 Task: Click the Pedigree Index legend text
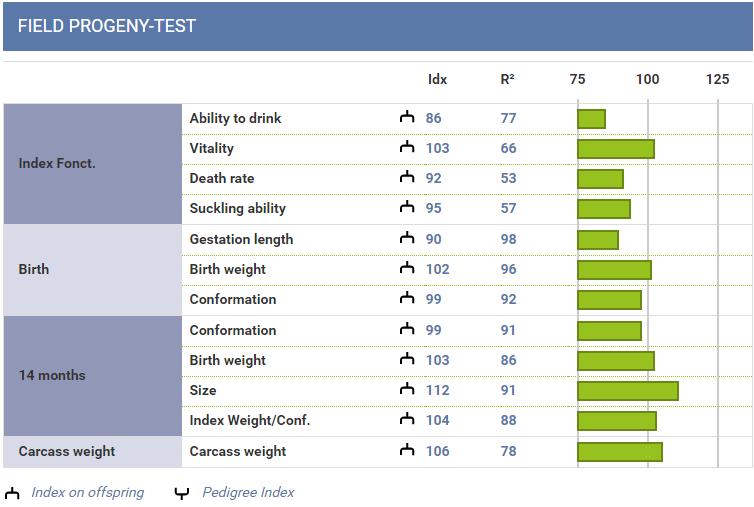click(248, 492)
